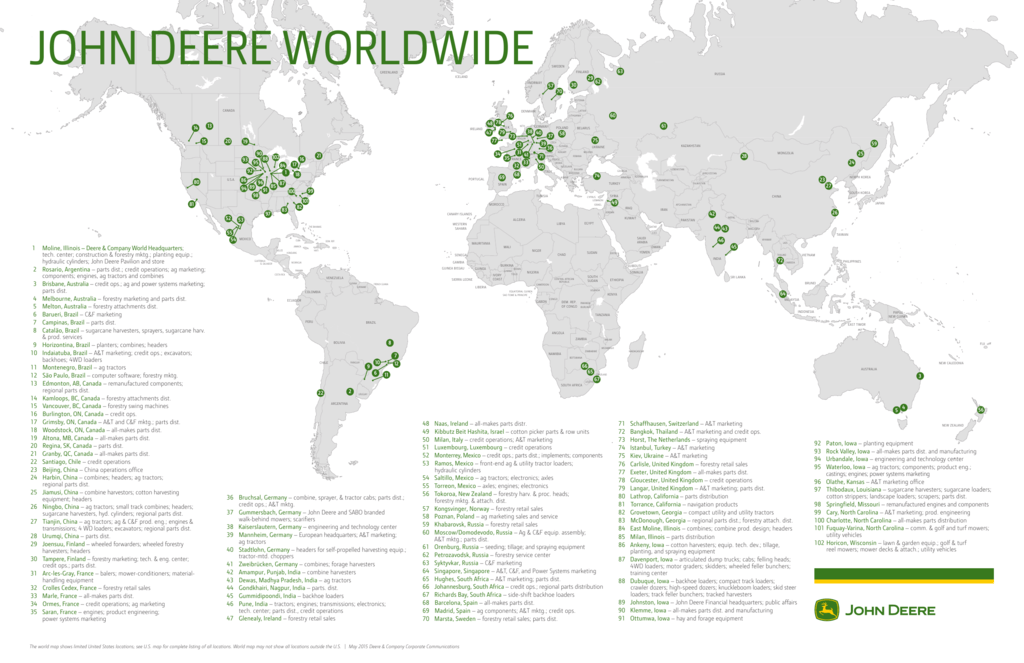This screenshot has width=1024, height=663.
Task: Click the Bangkok, Thailand legend entry
Action: (690, 431)
